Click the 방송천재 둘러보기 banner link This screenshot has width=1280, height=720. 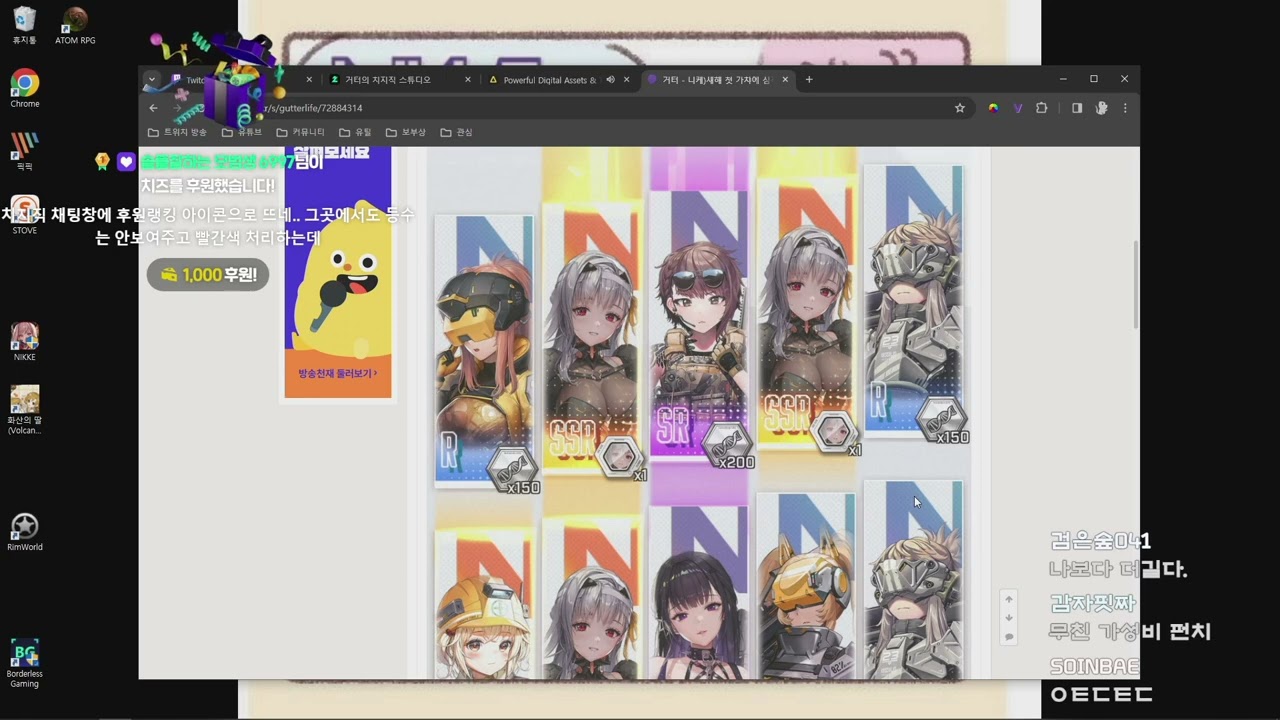[x=338, y=373]
